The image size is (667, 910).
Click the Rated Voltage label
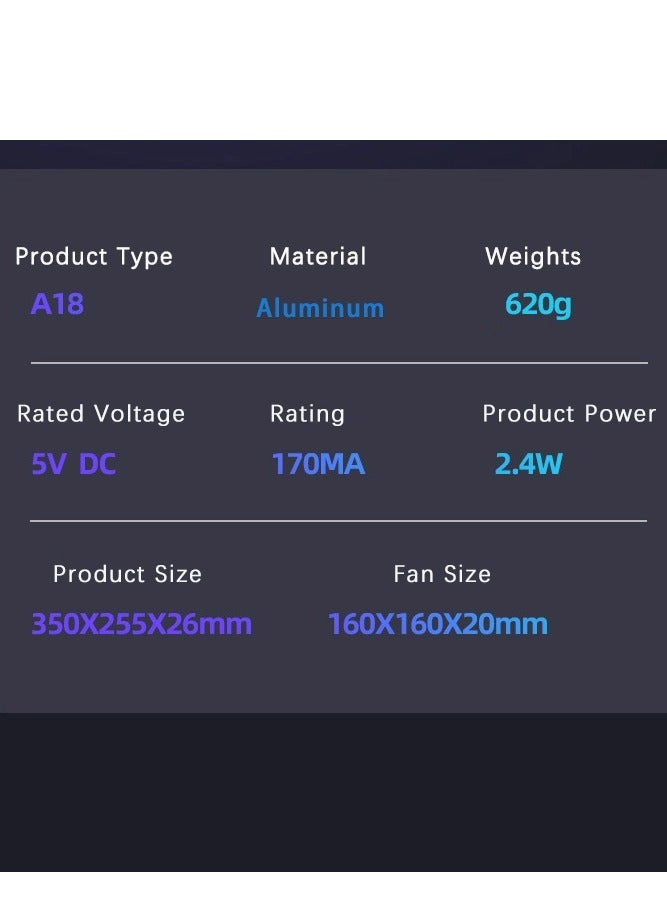[101, 414]
